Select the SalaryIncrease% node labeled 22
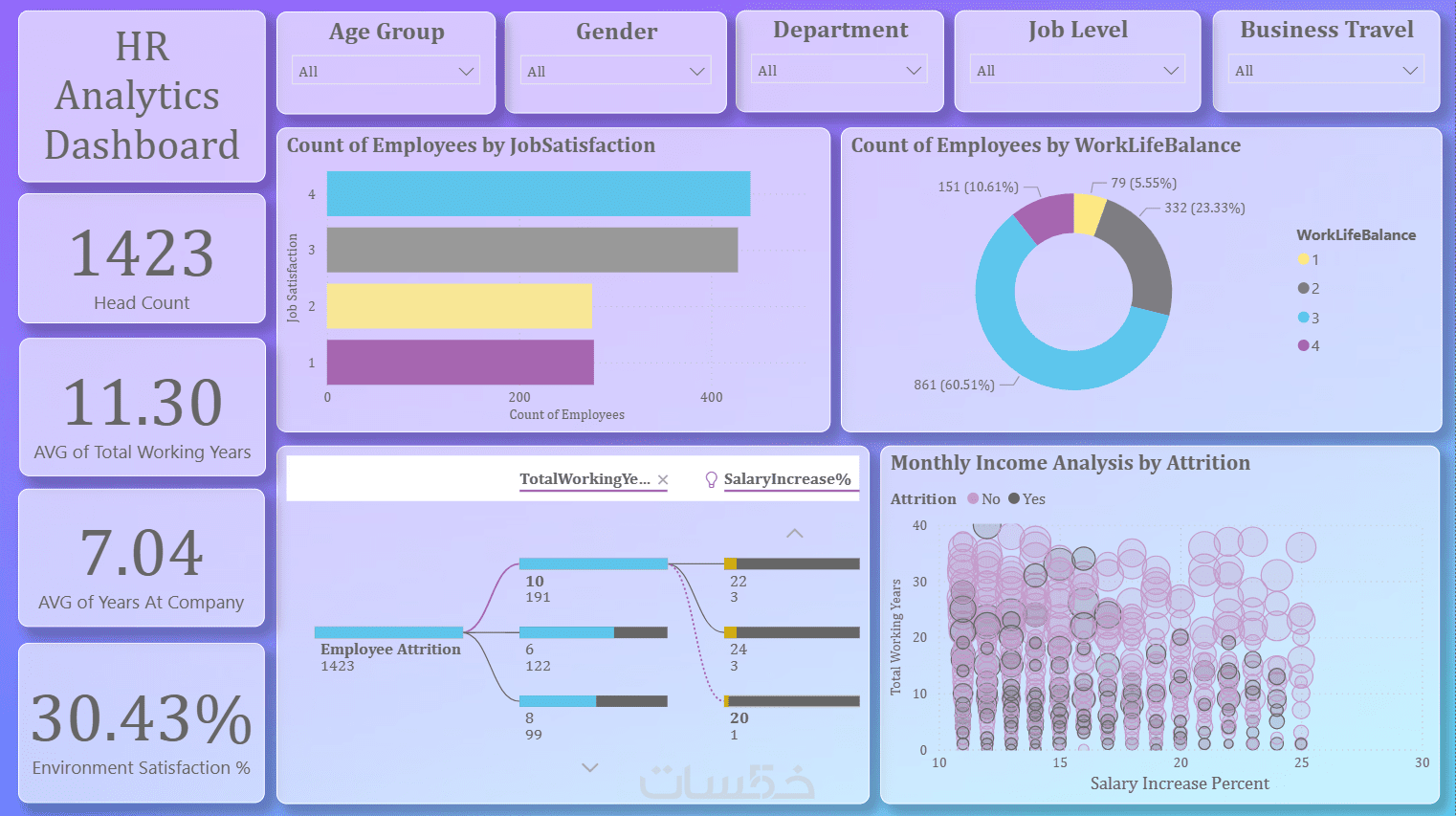 click(x=792, y=564)
